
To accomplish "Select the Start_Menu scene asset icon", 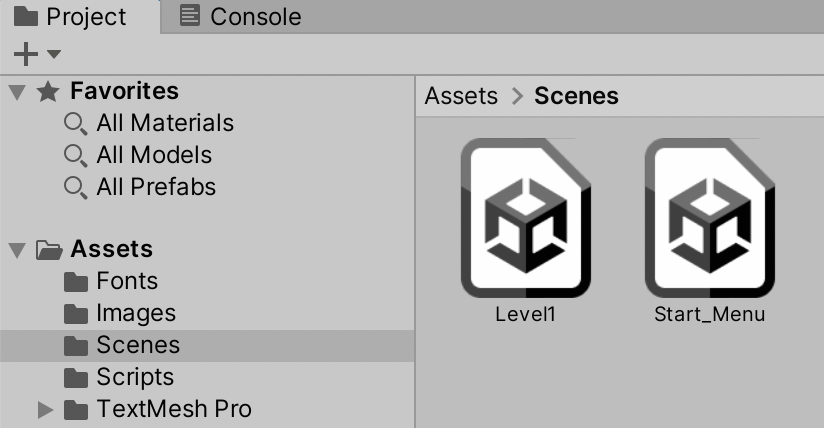I will [x=709, y=218].
